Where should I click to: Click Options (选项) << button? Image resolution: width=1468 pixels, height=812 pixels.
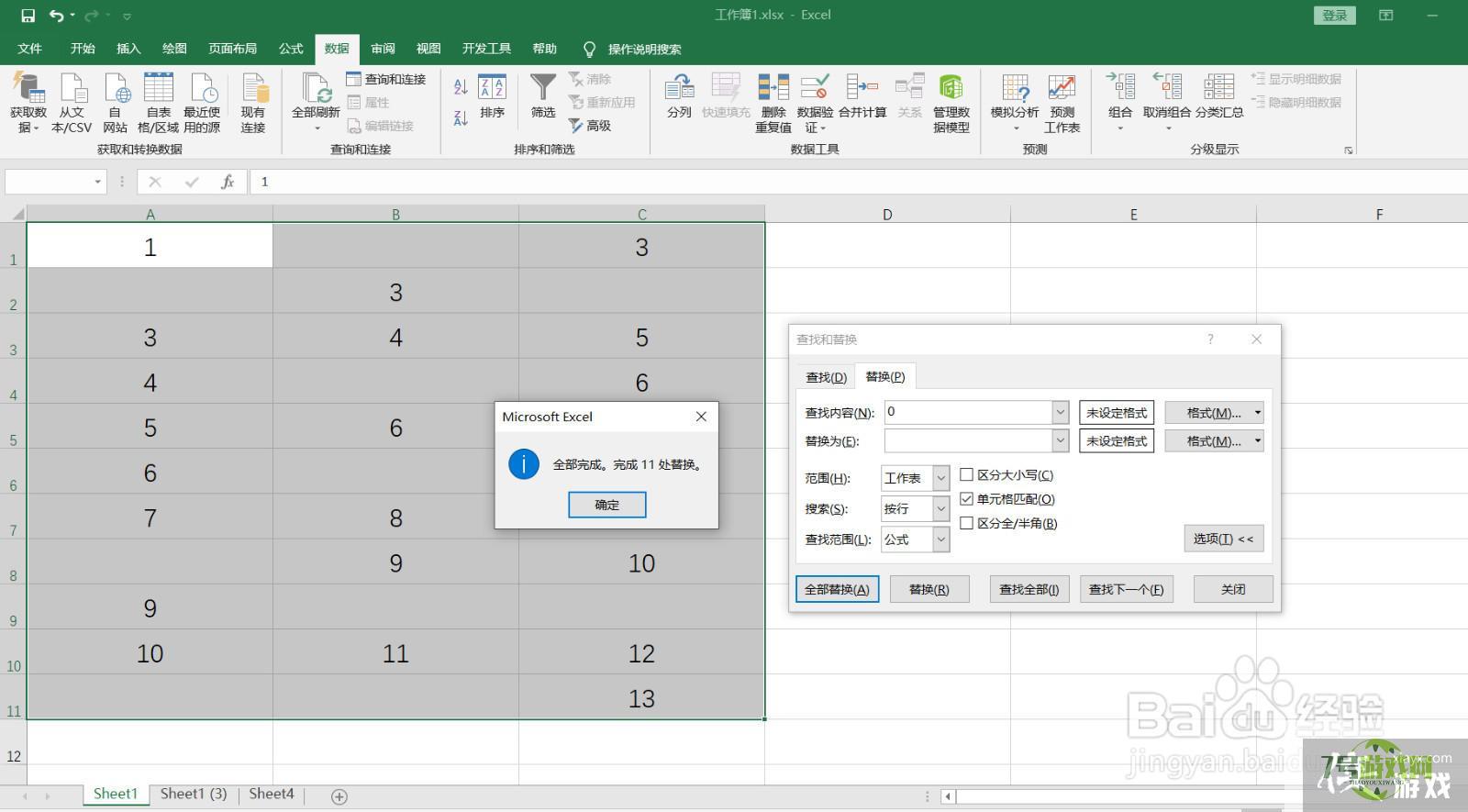tap(1223, 539)
